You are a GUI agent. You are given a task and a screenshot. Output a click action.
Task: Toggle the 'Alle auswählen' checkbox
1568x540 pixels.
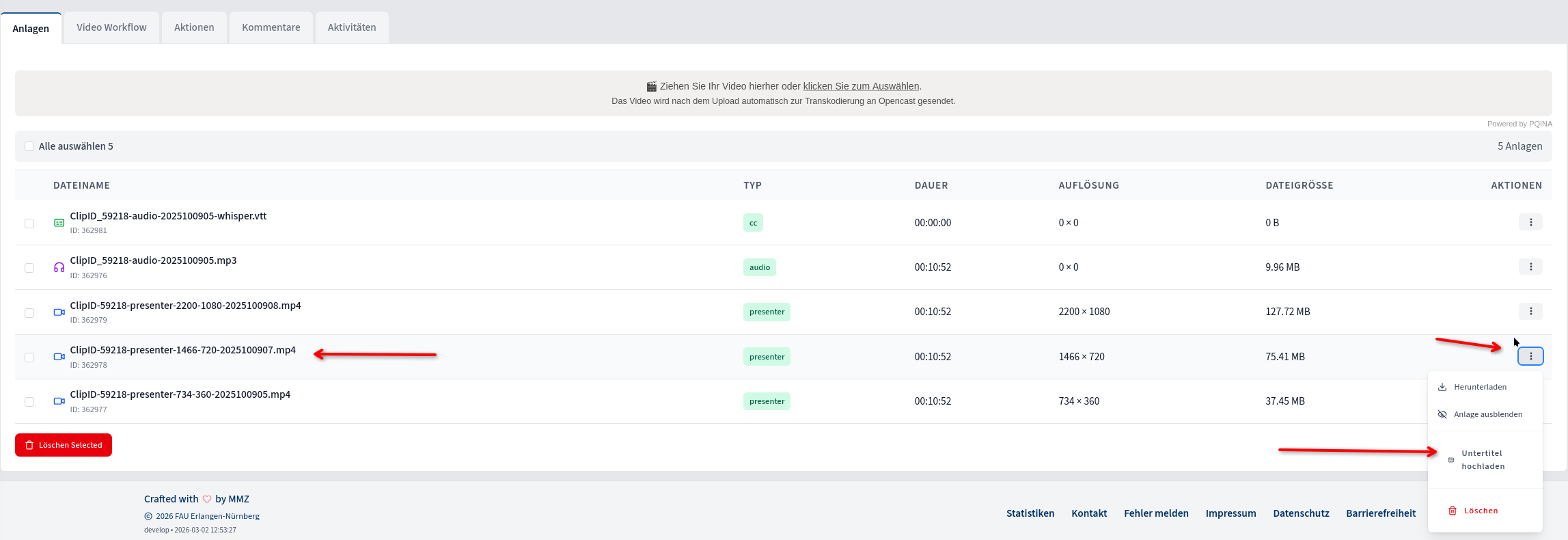pyautogui.click(x=29, y=146)
